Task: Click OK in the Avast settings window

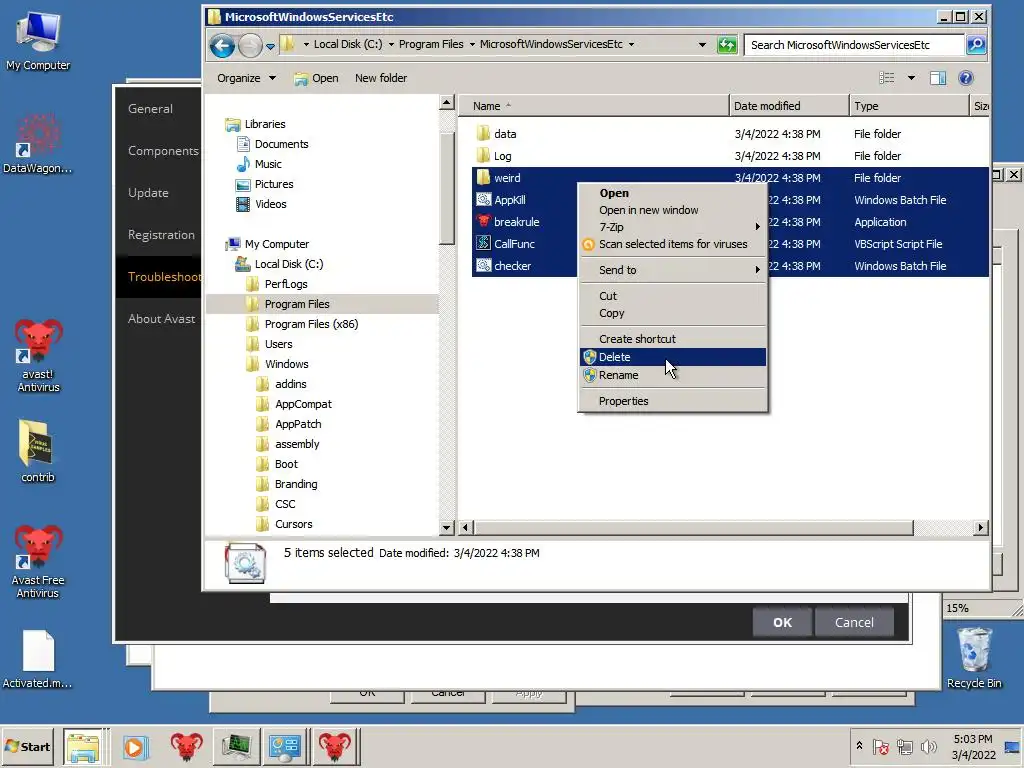Action: (x=782, y=623)
